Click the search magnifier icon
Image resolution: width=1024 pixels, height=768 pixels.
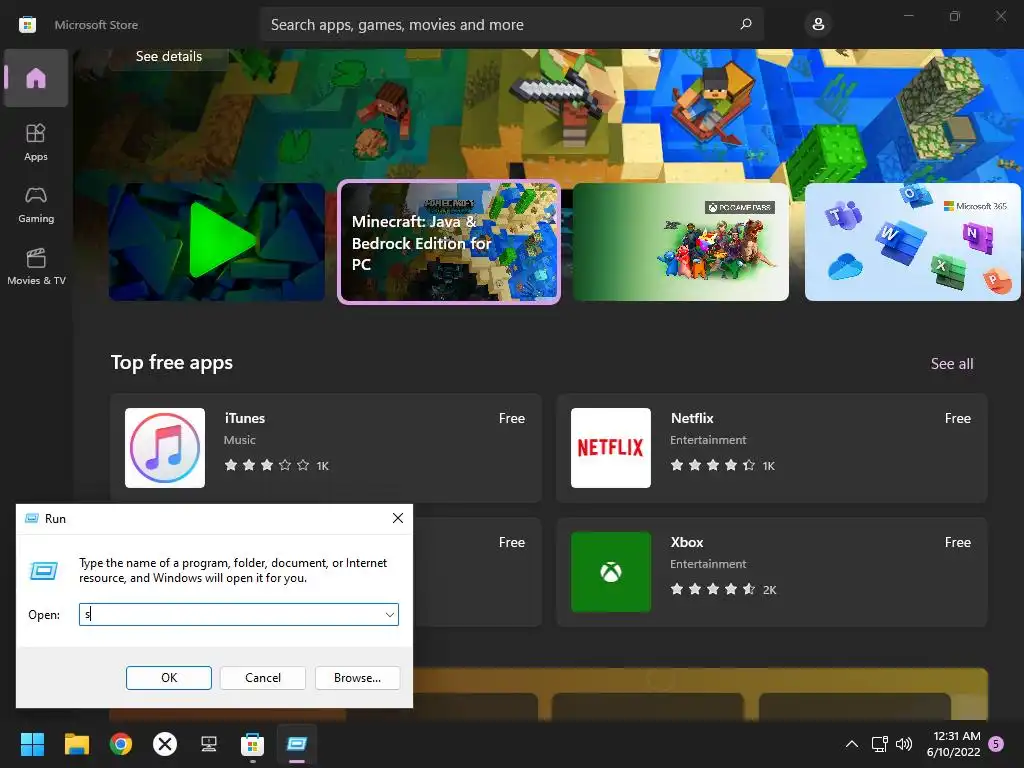(746, 24)
